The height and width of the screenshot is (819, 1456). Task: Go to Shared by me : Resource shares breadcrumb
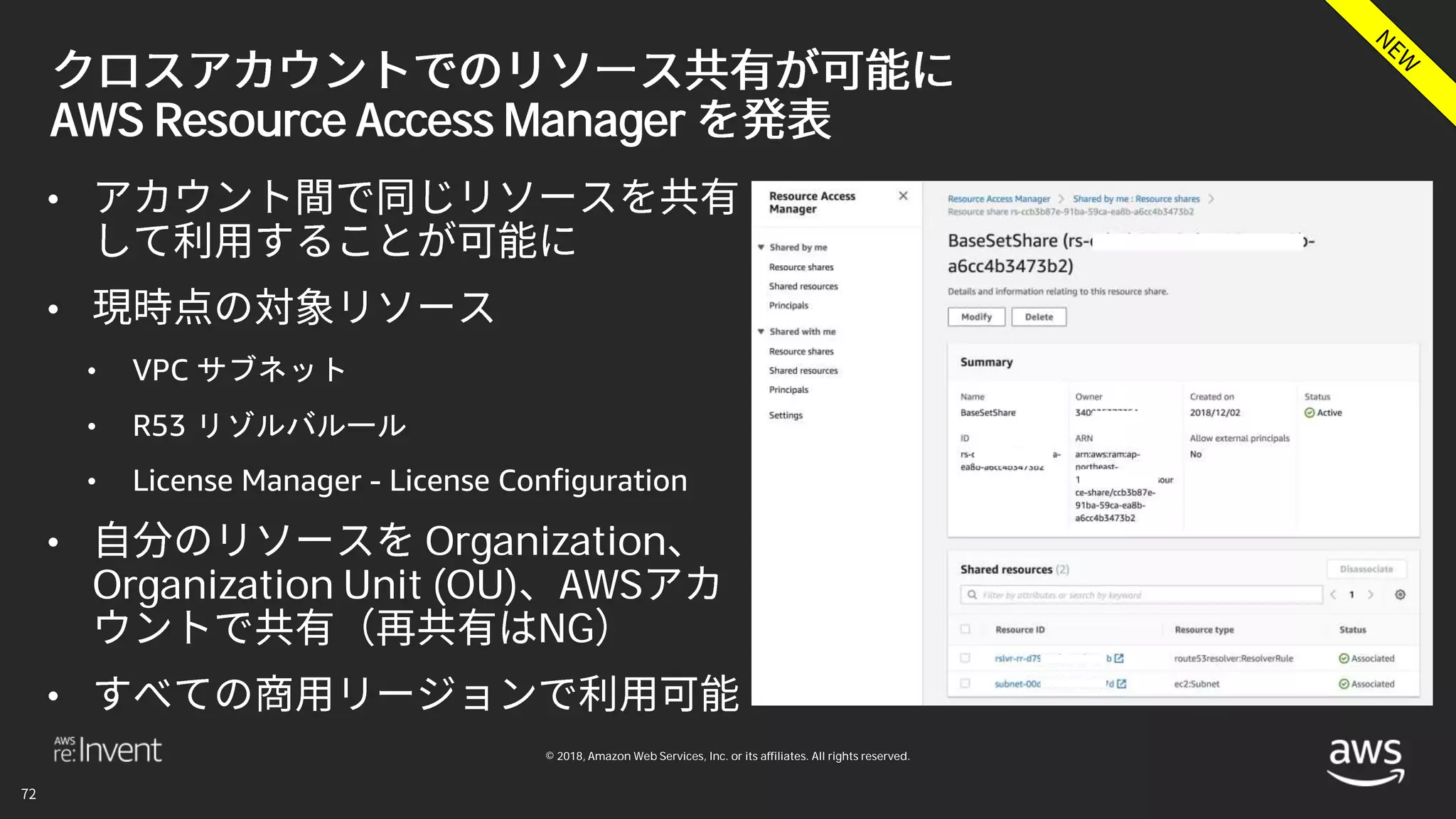point(1136,199)
